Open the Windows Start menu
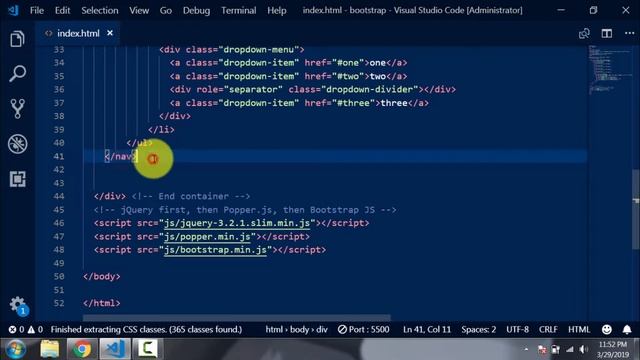640x360 pixels. 16,349
